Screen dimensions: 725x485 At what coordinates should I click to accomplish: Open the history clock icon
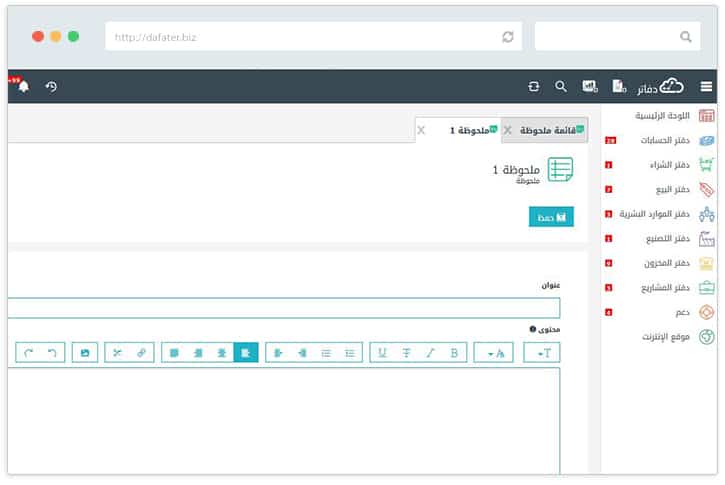pos(51,87)
